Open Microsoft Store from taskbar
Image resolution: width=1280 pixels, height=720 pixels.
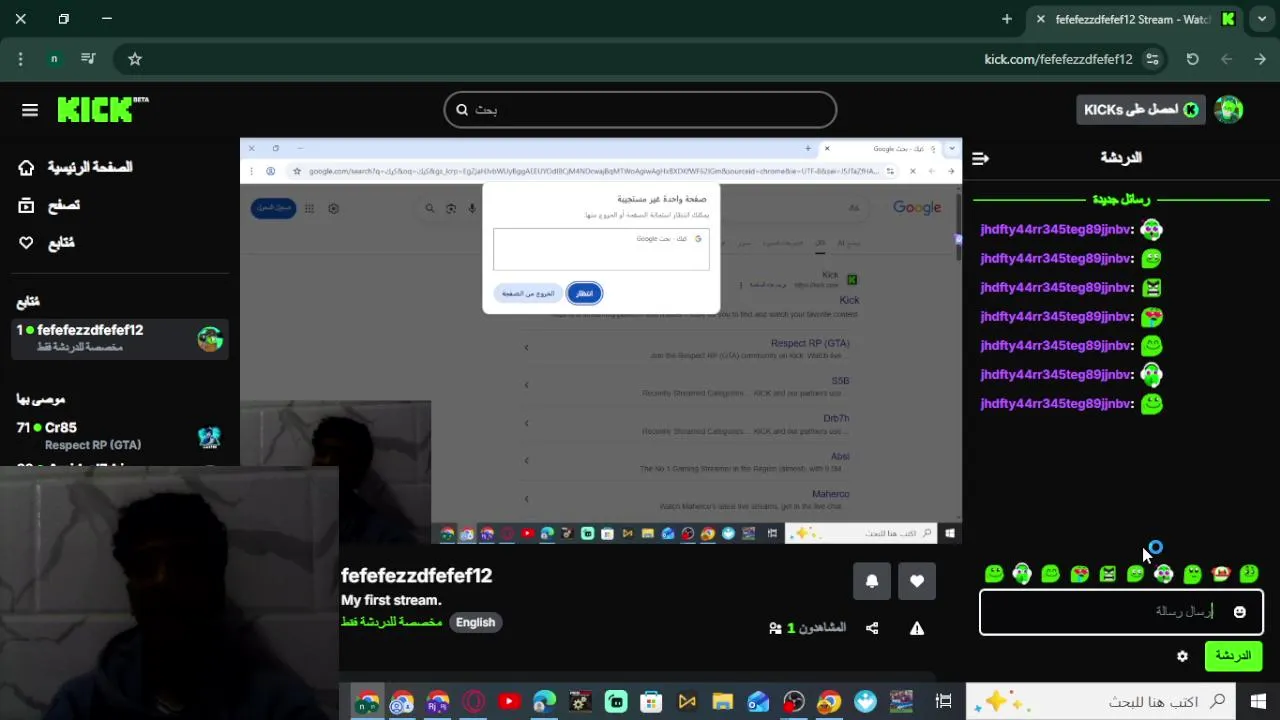coord(651,702)
